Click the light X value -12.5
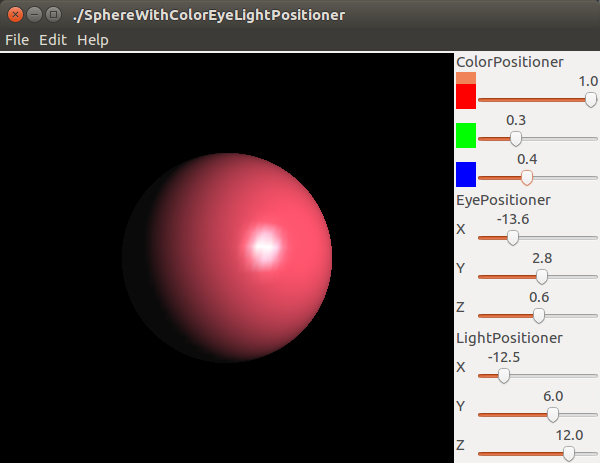The width and height of the screenshot is (600, 463). tap(504, 357)
